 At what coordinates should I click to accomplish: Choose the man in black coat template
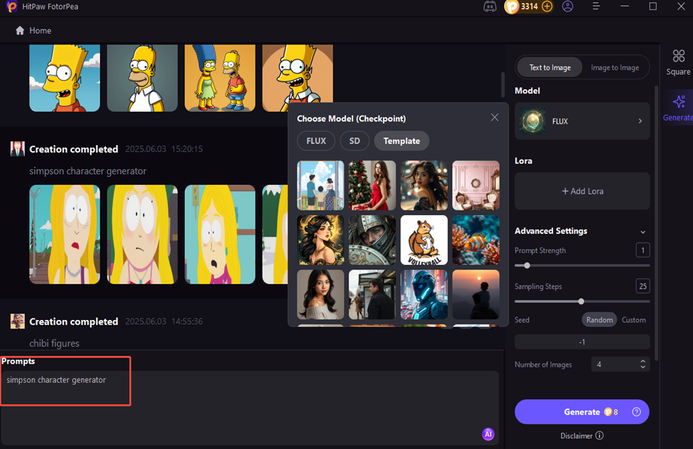[x=372, y=295]
